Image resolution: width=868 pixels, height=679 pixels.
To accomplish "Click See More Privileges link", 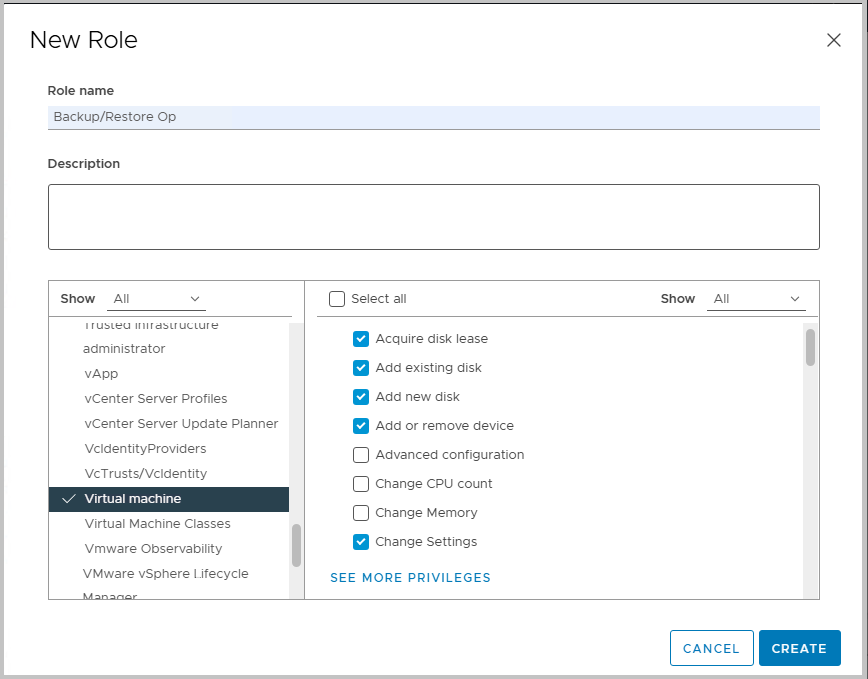I will [x=410, y=578].
